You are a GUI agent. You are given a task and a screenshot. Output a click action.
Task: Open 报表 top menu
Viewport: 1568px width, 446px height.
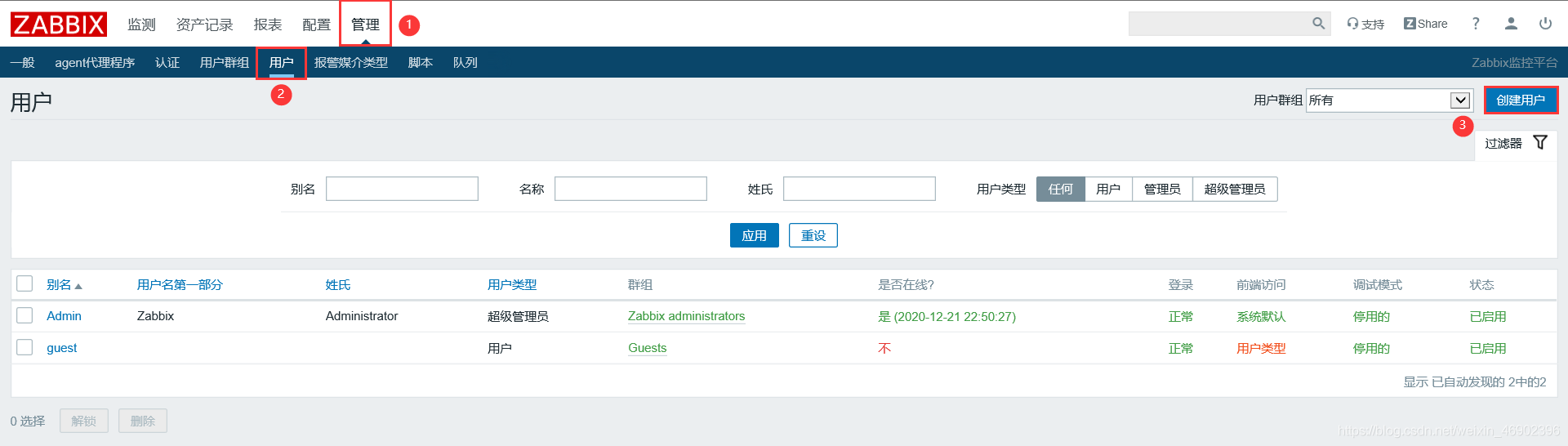point(268,25)
